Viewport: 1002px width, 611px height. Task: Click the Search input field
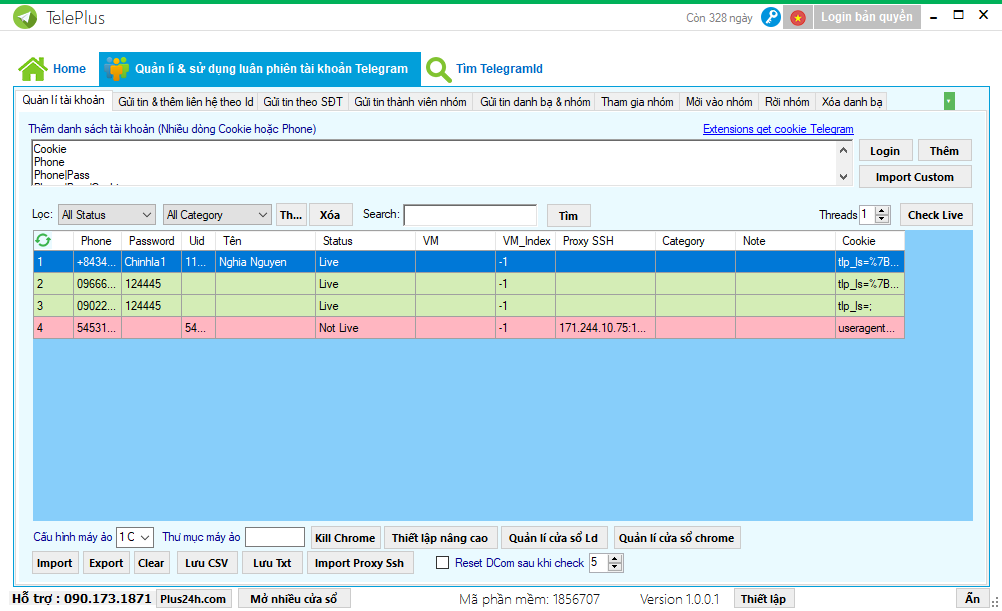[x=469, y=215]
